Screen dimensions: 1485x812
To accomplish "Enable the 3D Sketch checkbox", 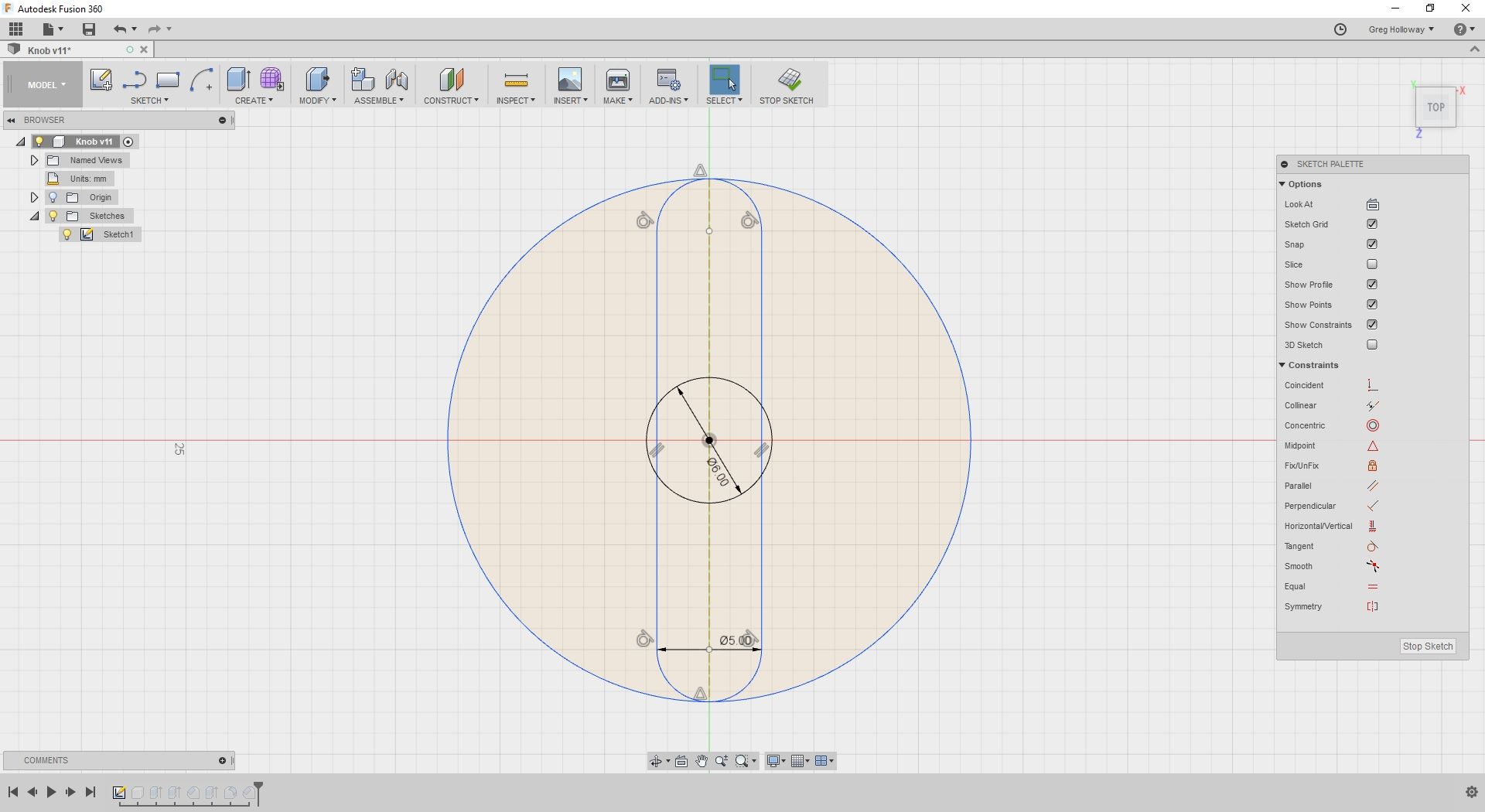I will pos(1372,345).
